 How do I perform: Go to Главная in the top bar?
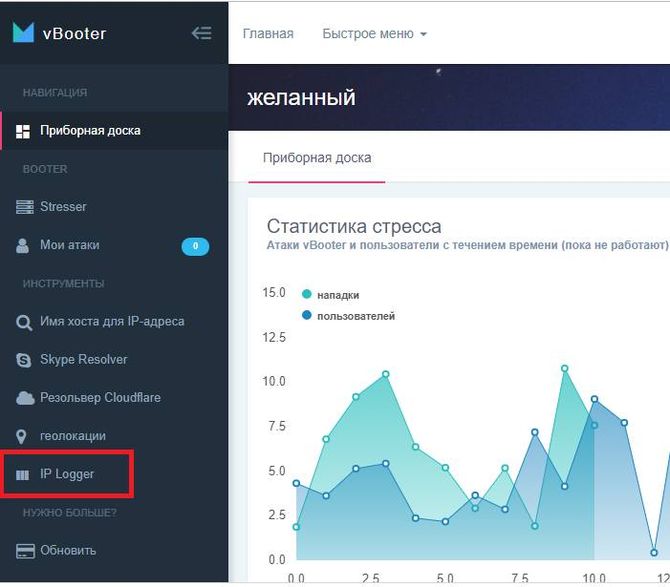point(268,33)
